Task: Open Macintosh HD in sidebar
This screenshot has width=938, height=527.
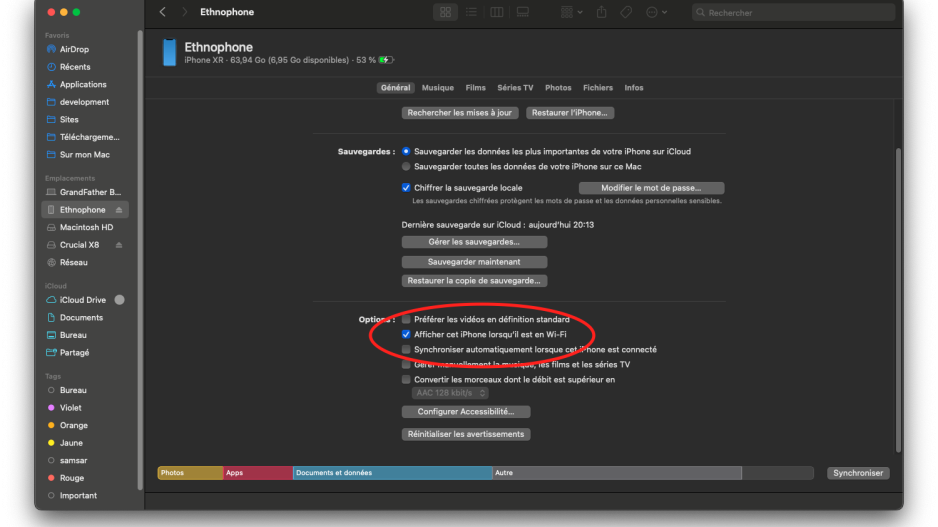Action: (x=85, y=227)
